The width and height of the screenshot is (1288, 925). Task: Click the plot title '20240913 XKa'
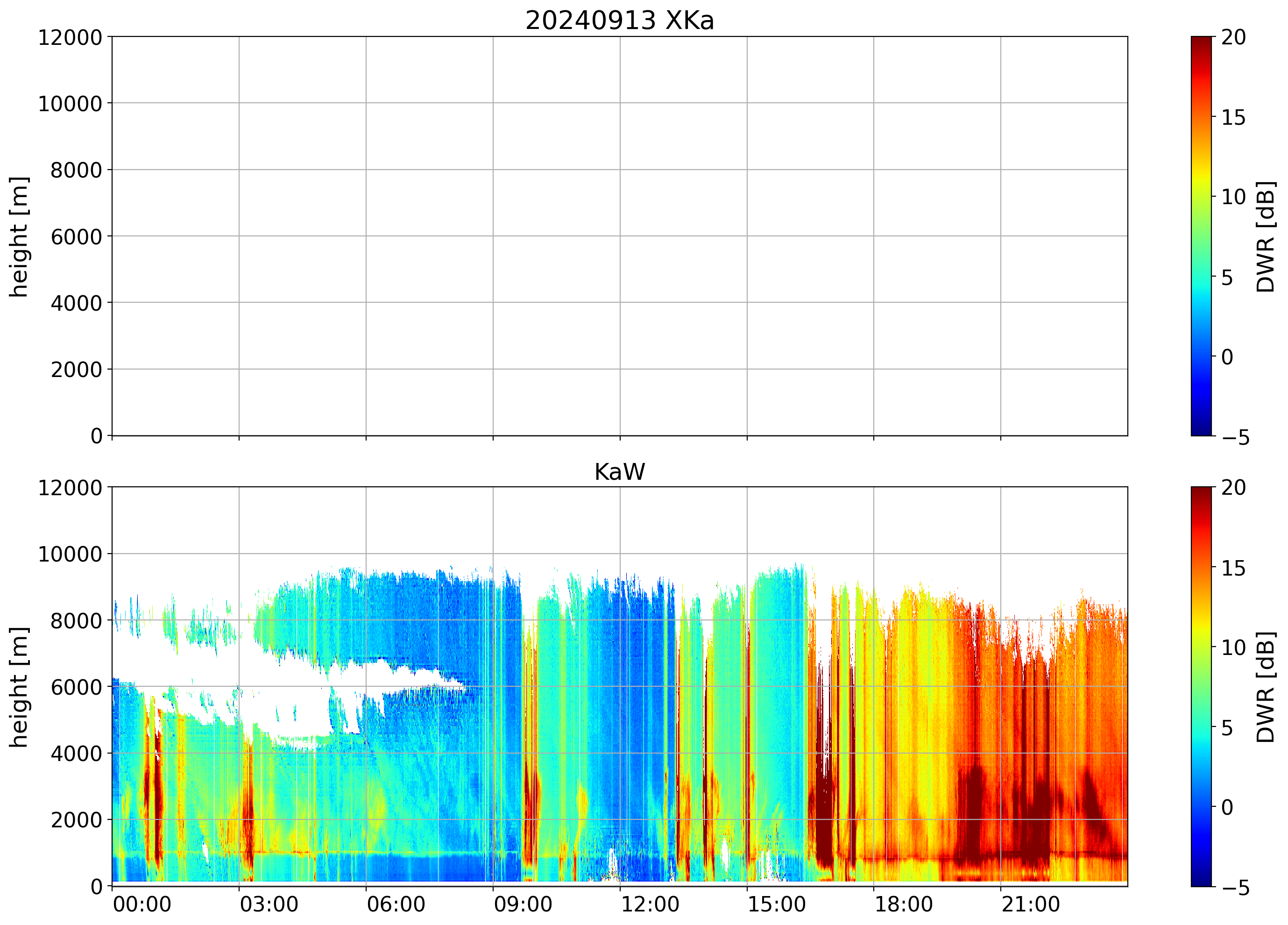[619, 21]
